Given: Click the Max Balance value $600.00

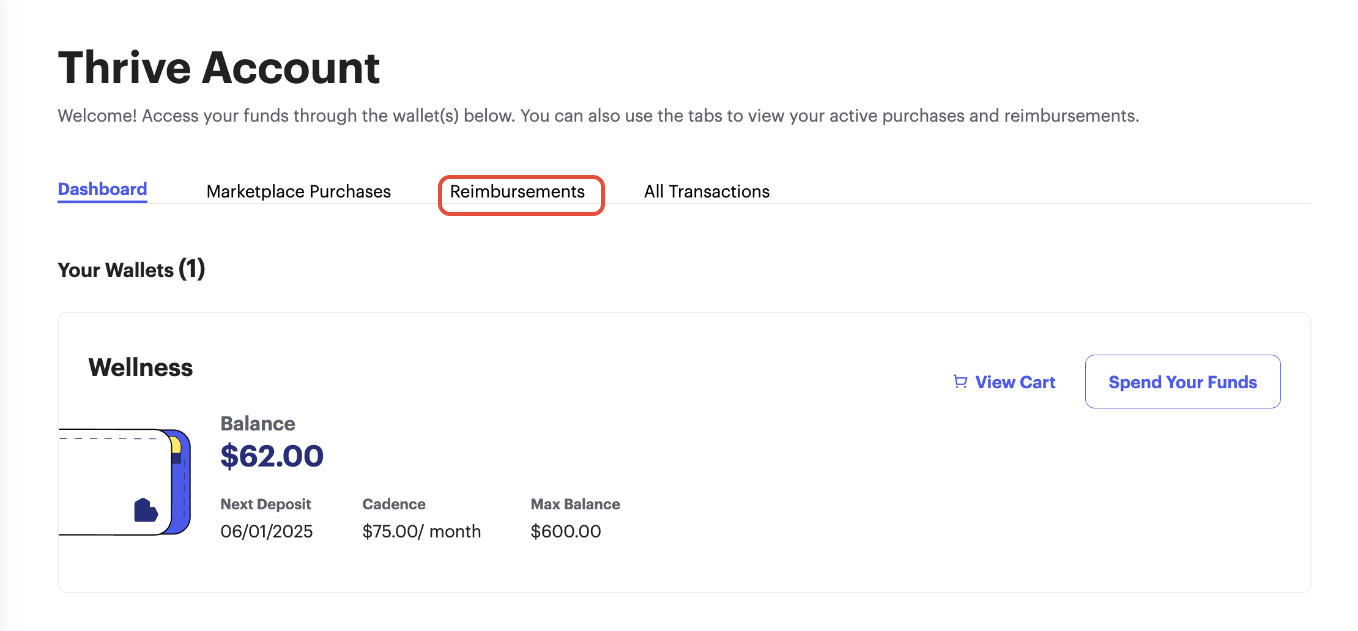Looking at the screenshot, I should [565, 531].
